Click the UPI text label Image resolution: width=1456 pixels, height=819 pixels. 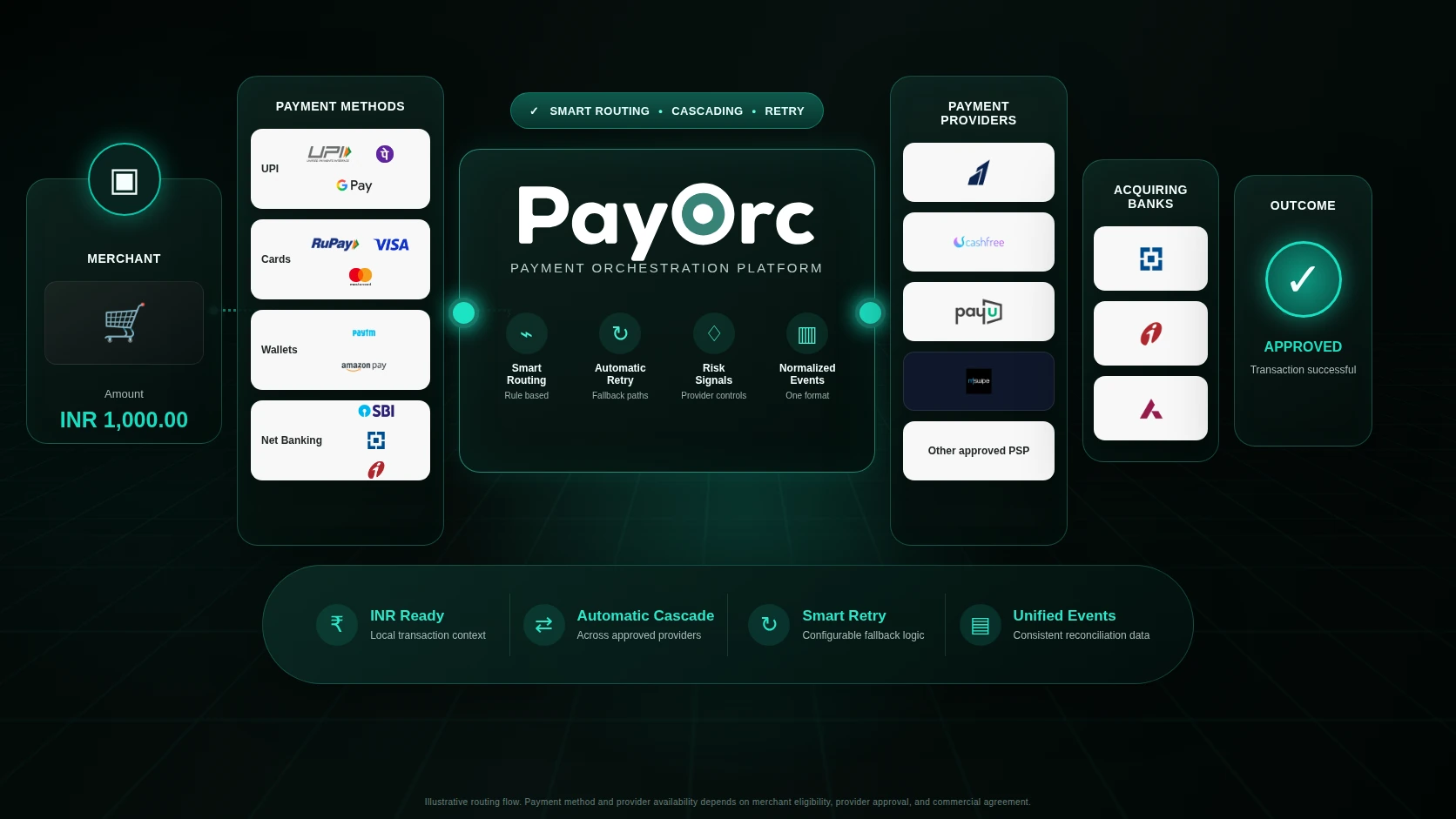point(270,169)
